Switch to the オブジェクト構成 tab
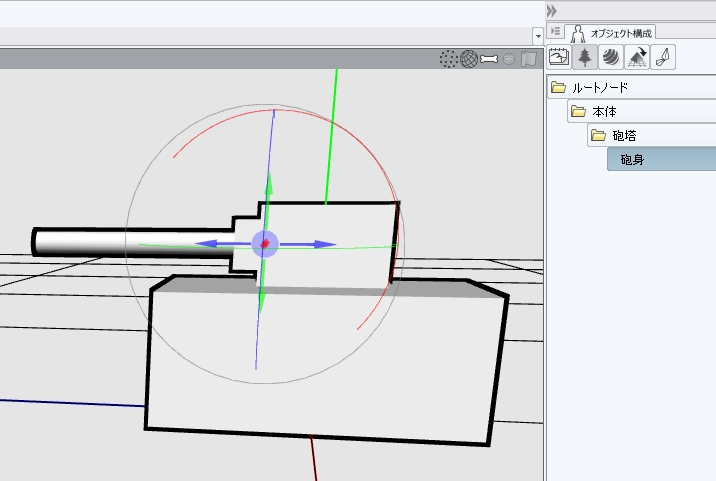The image size is (716, 481). point(611,32)
